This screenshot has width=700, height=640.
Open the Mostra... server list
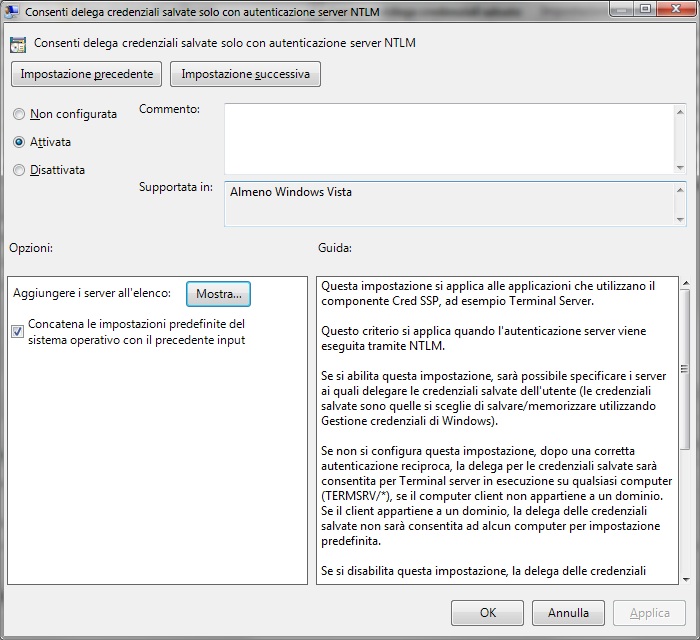tap(218, 294)
